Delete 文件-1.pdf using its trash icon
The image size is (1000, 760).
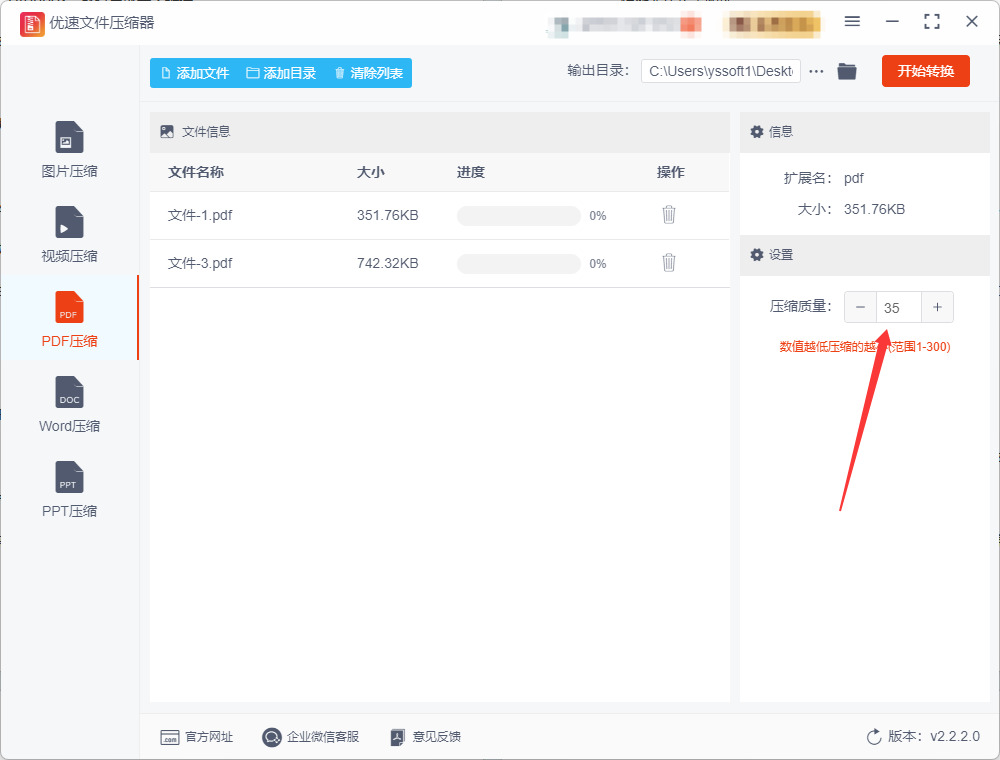pos(668,215)
